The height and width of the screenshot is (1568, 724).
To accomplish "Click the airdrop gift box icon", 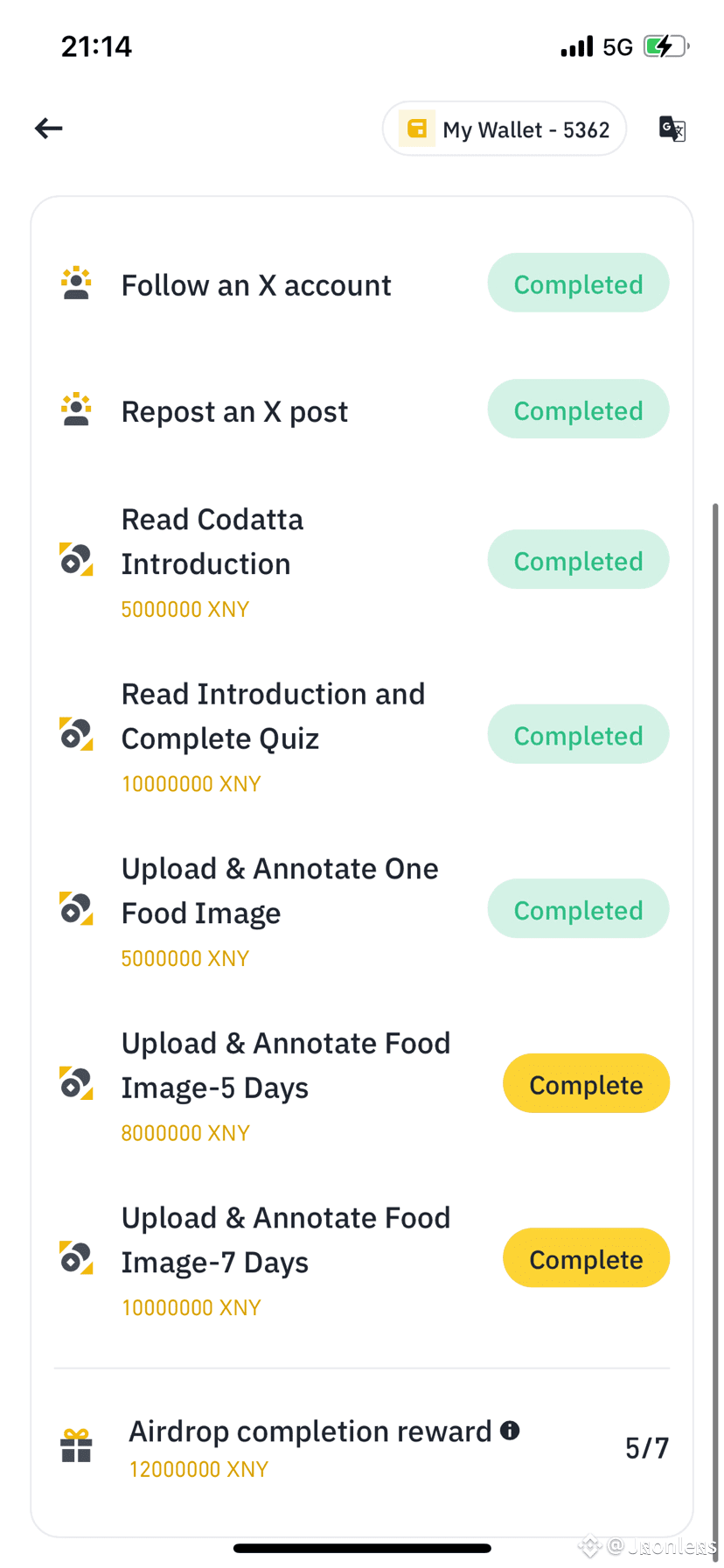I will [x=77, y=1445].
